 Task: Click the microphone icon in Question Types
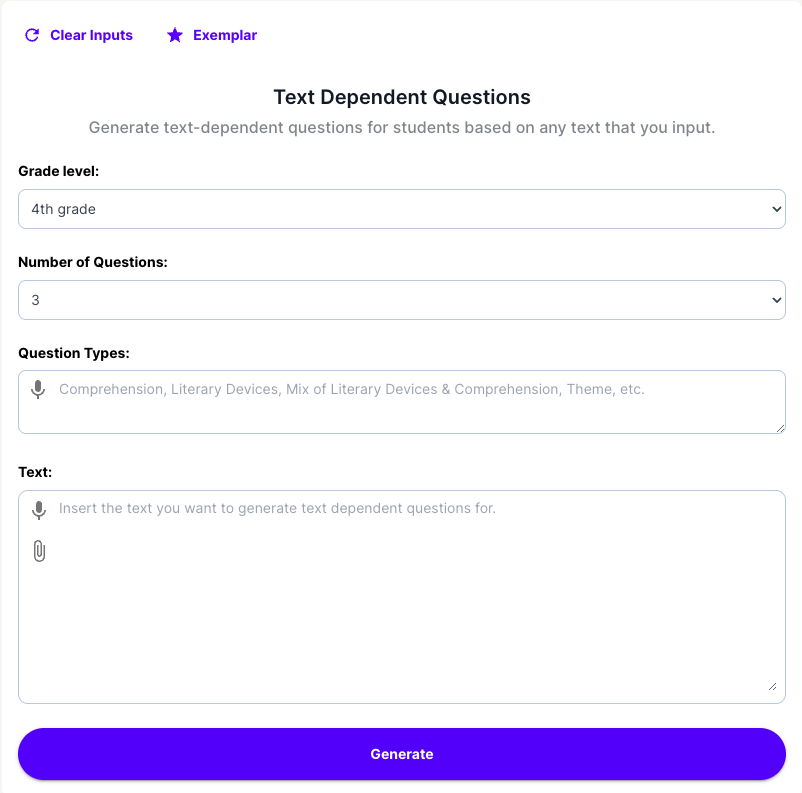38,389
